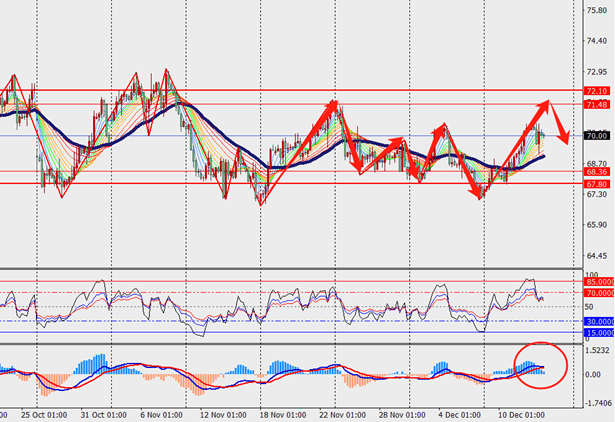Image resolution: width=615 pixels, height=422 pixels.
Task: Click the 4 Dec 01:00 date label
Action: pos(460,415)
